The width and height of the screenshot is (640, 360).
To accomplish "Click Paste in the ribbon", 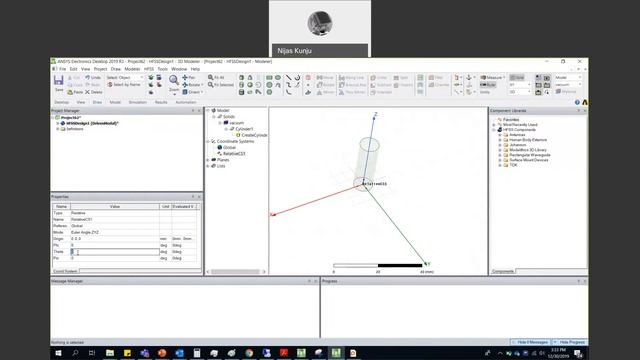I will (75, 92).
